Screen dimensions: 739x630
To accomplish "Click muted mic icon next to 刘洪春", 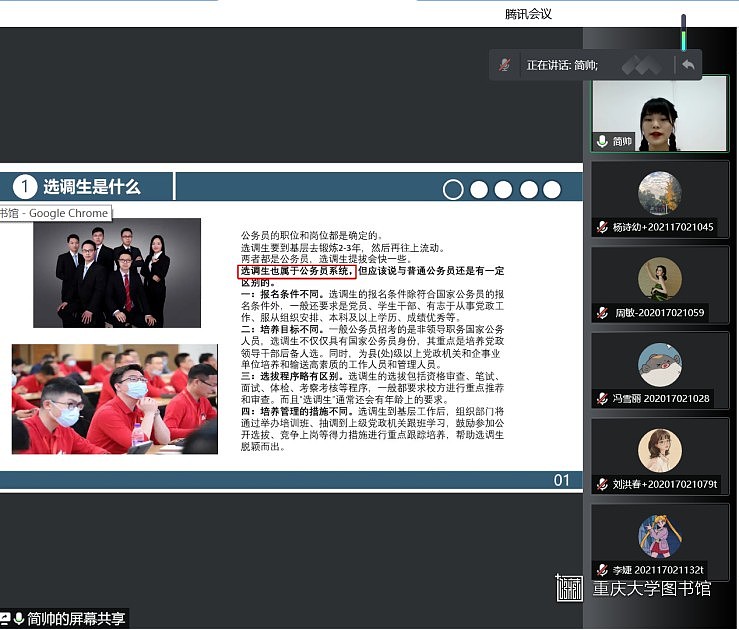I will [x=602, y=484].
